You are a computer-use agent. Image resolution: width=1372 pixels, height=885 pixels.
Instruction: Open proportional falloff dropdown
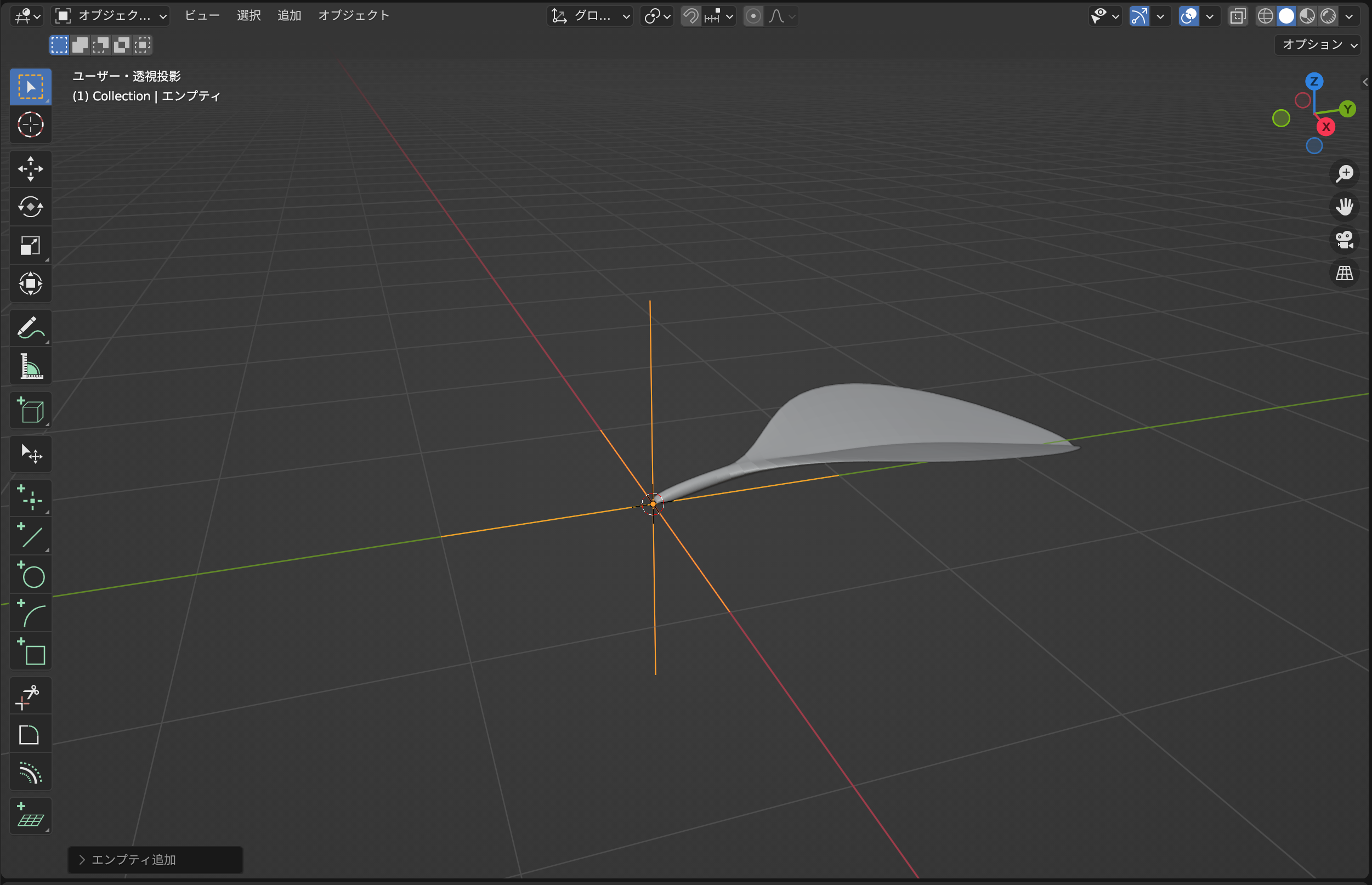coord(781,16)
